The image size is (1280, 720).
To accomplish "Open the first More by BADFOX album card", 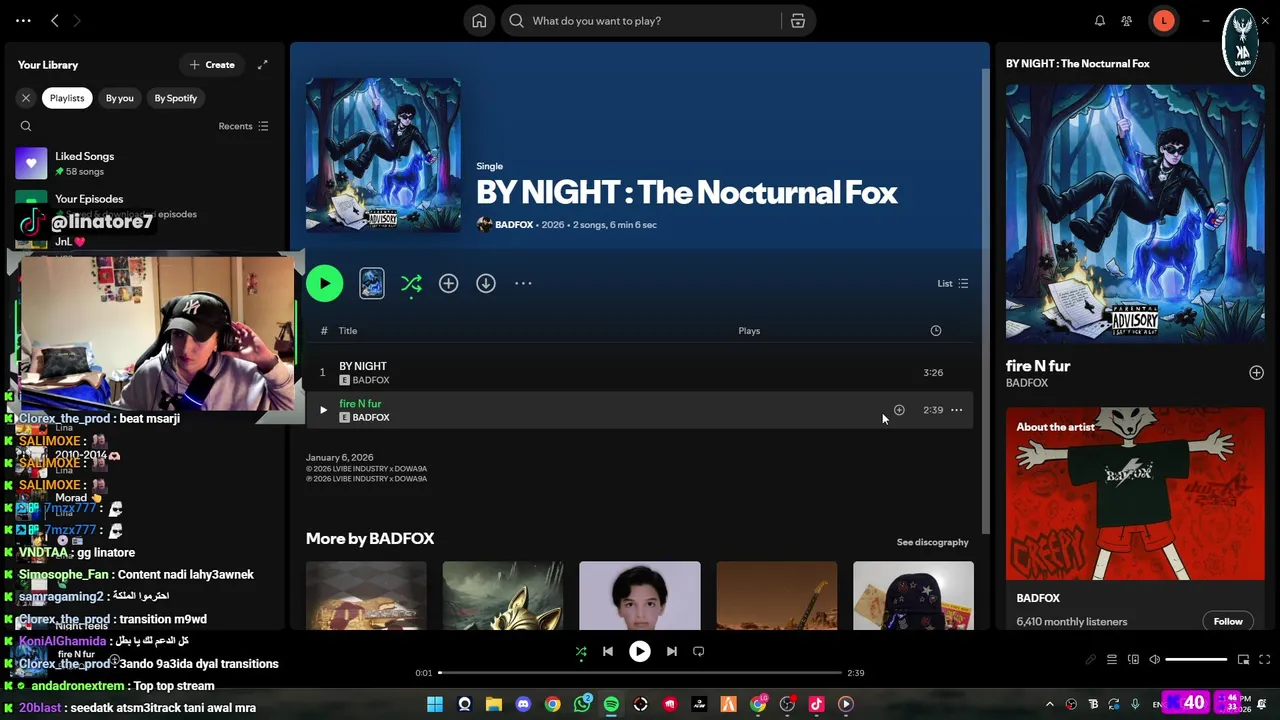I will 366,596.
